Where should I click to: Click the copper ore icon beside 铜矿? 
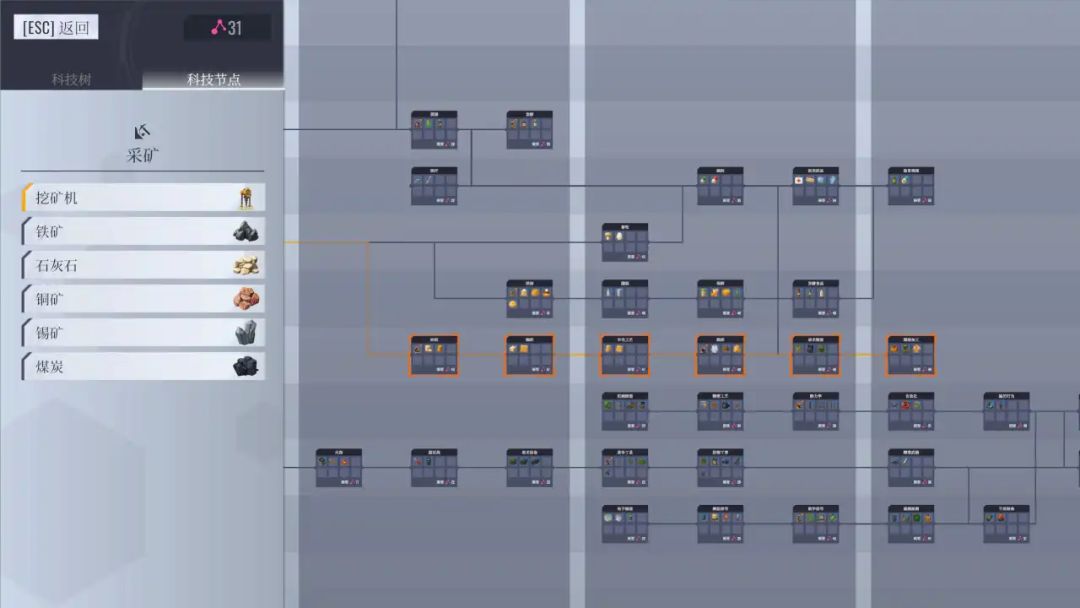point(246,300)
